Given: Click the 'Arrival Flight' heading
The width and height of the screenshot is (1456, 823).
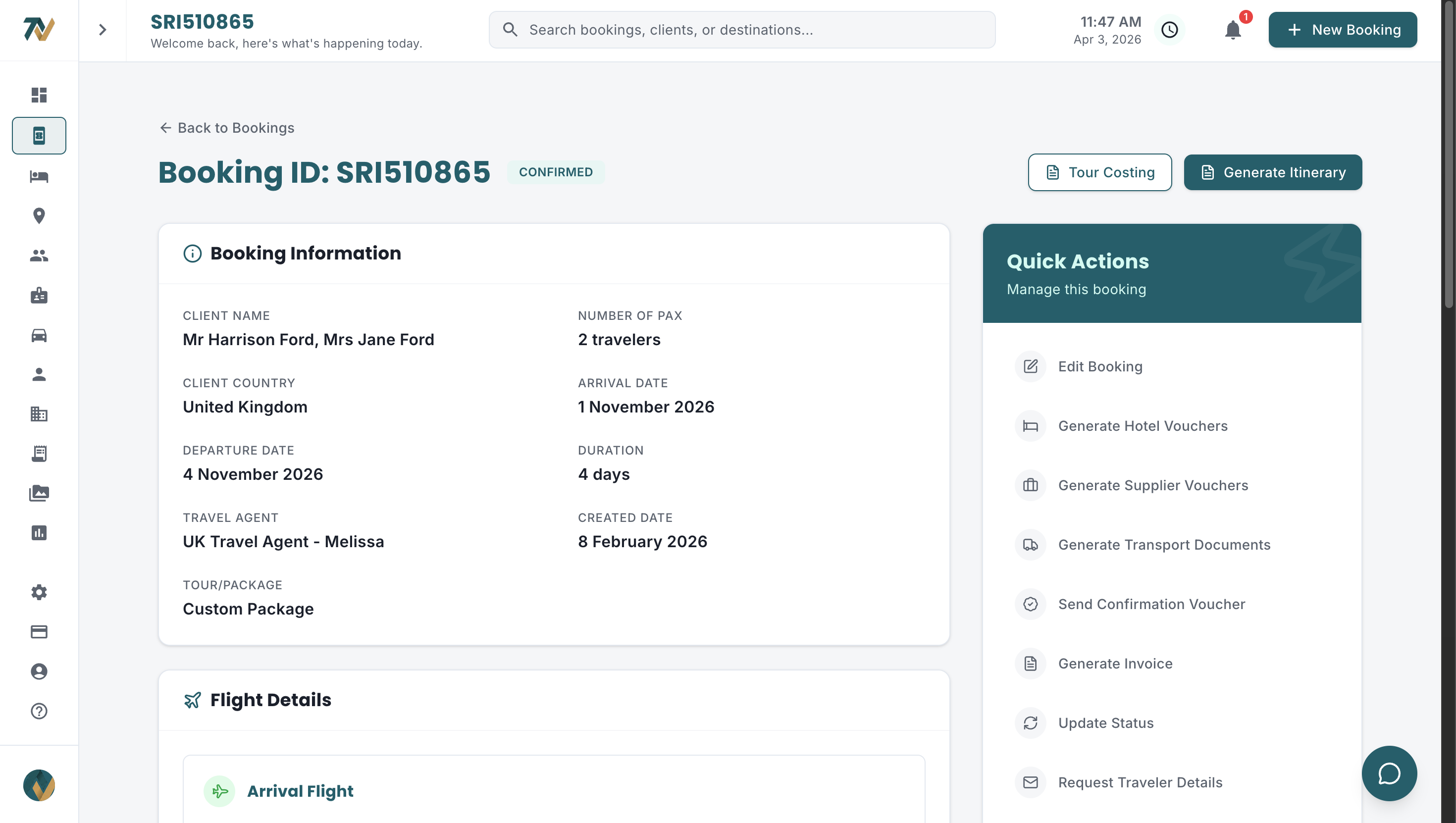Looking at the screenshot, I should coord(300,791).
